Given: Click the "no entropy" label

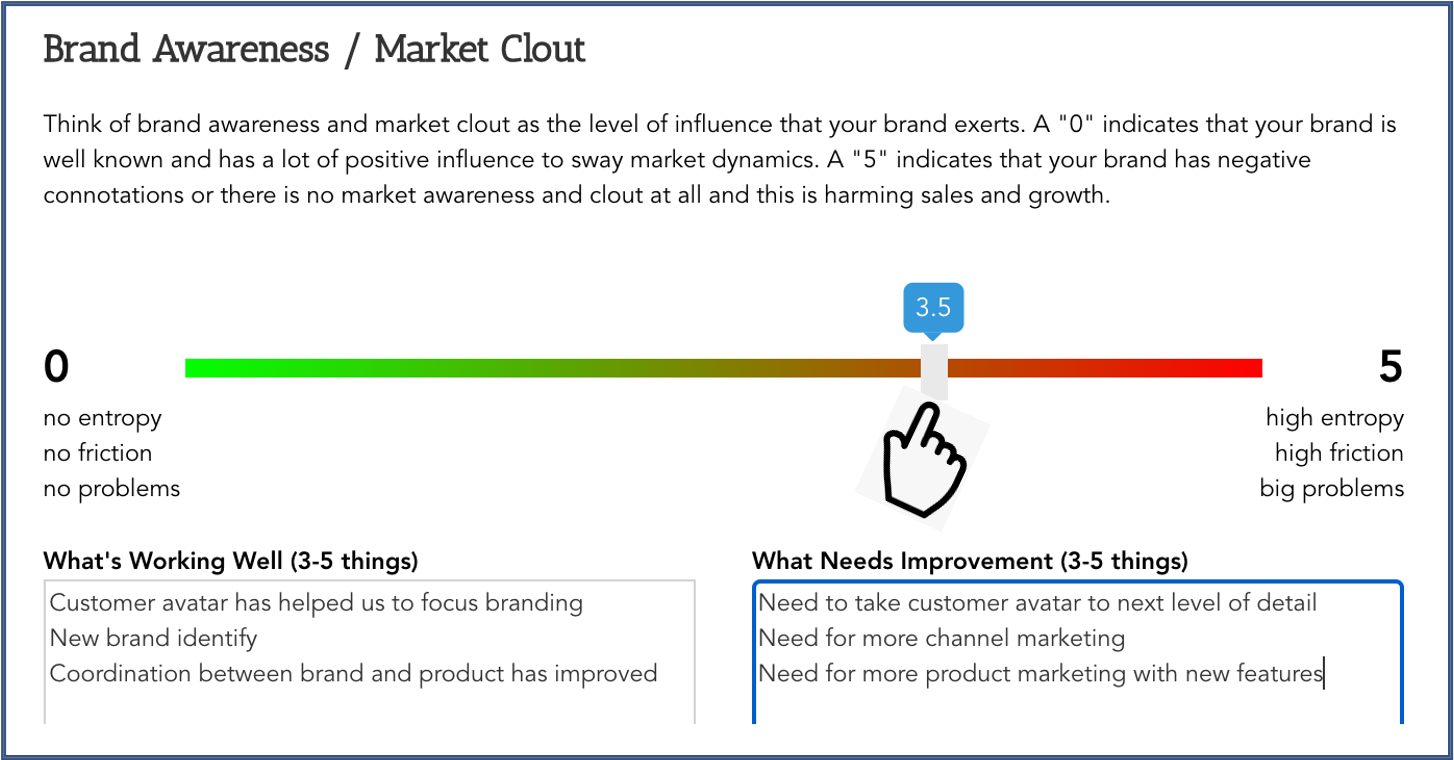Looking at the screenshot, I should (x=102, y=418).
